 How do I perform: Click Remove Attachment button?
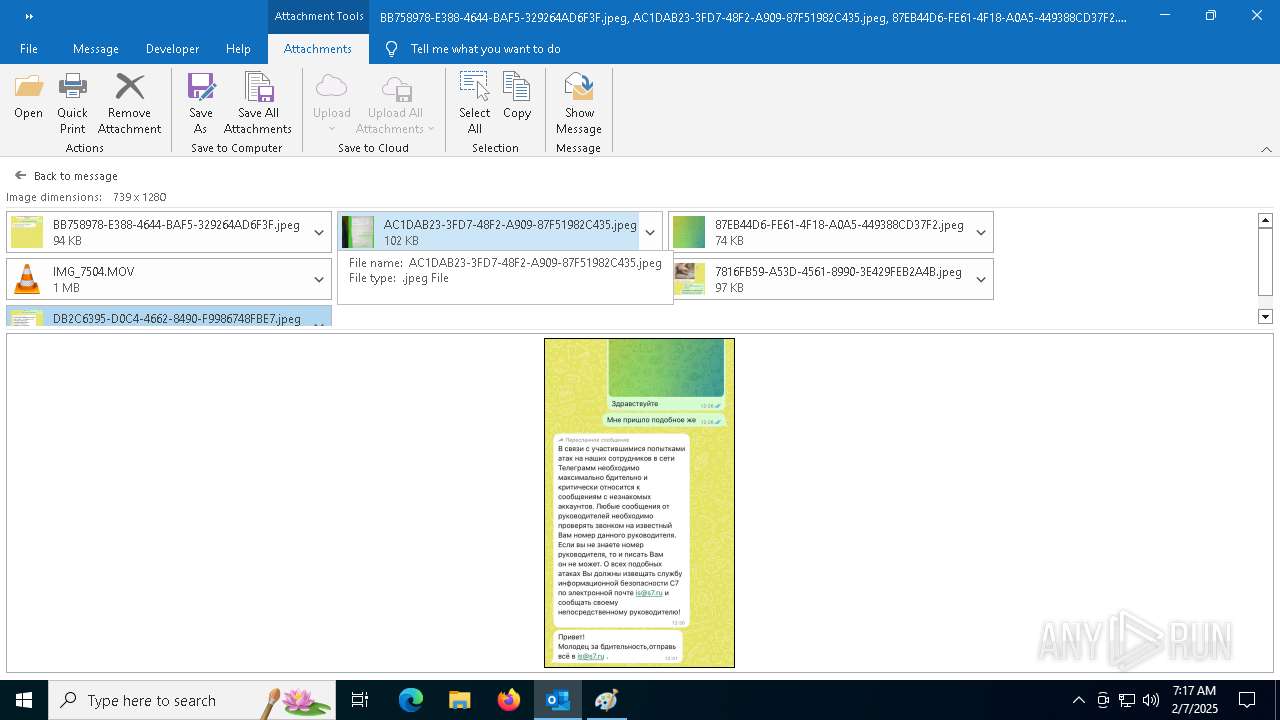pos(129,104)
